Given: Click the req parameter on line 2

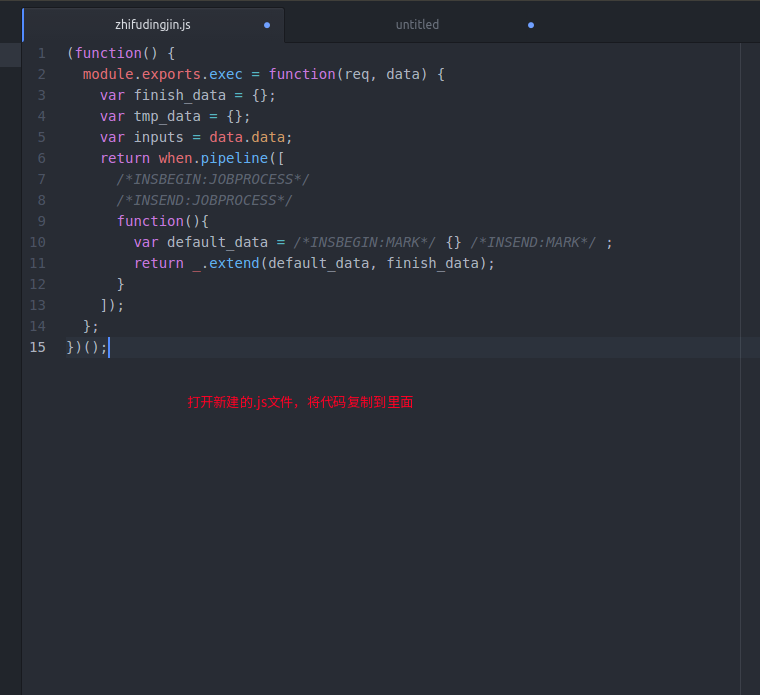Looking at the screenshot, I should [357, 75].
